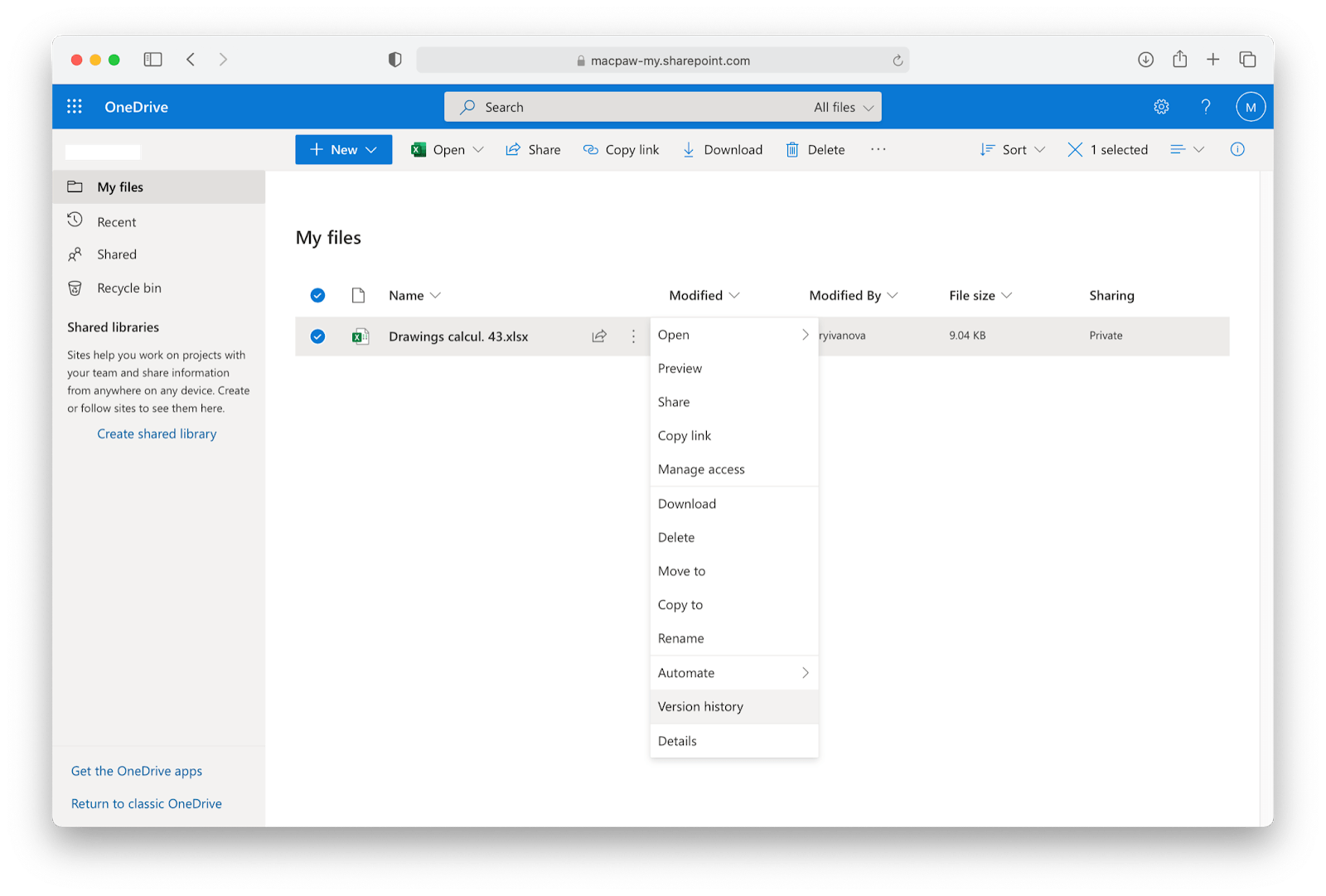Viewport: 1326px width, 896px height.
Task: Open the File size column dropdown
Action: [980, 295]
